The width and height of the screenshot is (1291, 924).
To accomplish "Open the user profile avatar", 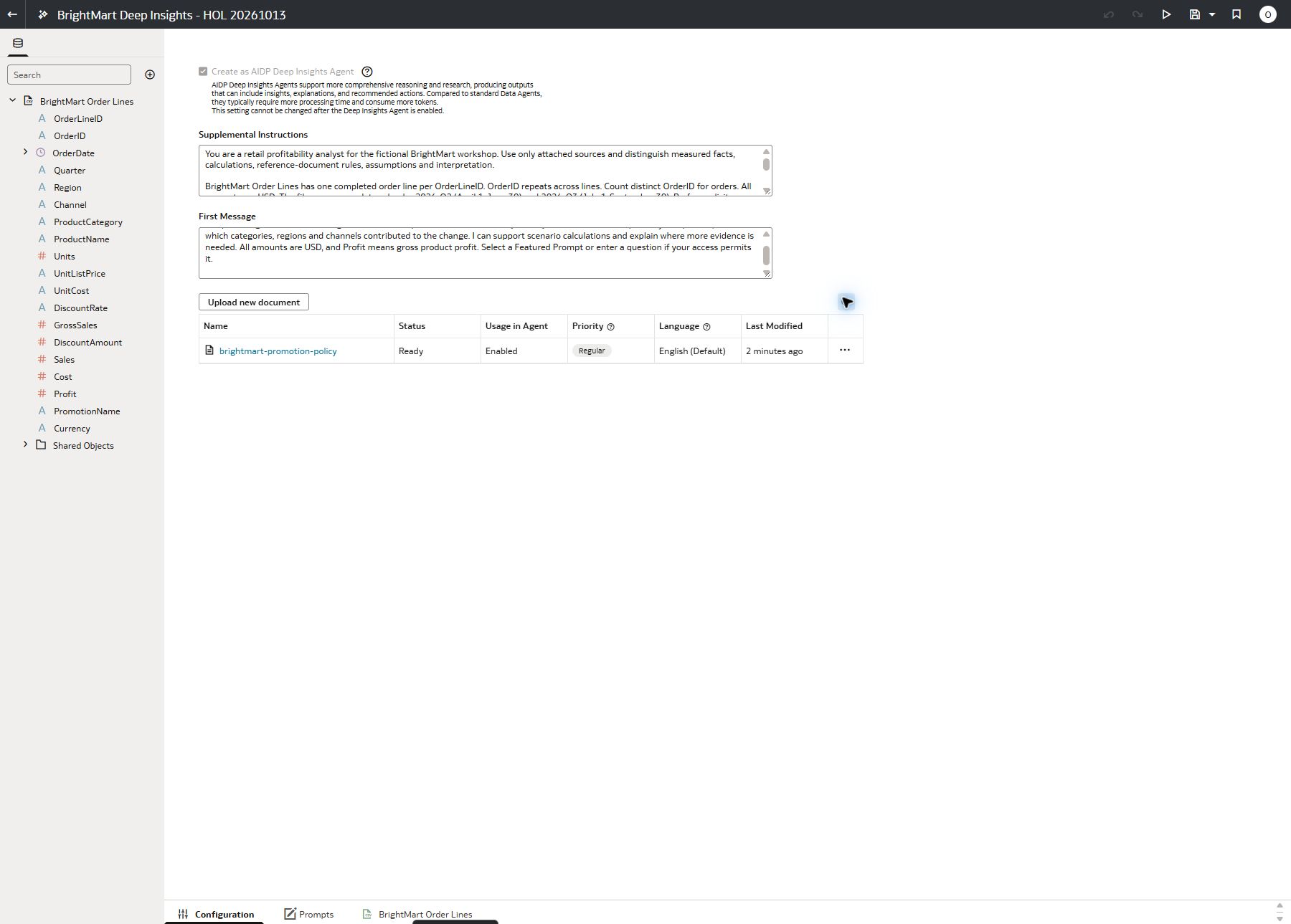I will pos(1267,14).
